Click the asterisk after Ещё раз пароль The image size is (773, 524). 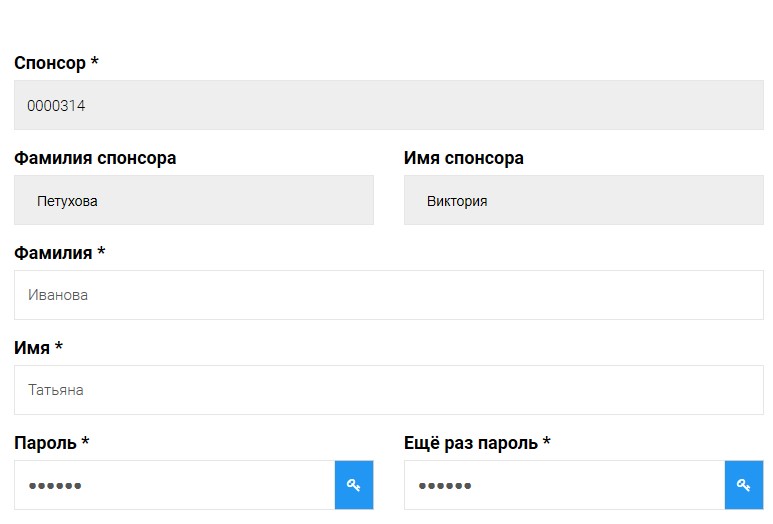coord(546,441)
